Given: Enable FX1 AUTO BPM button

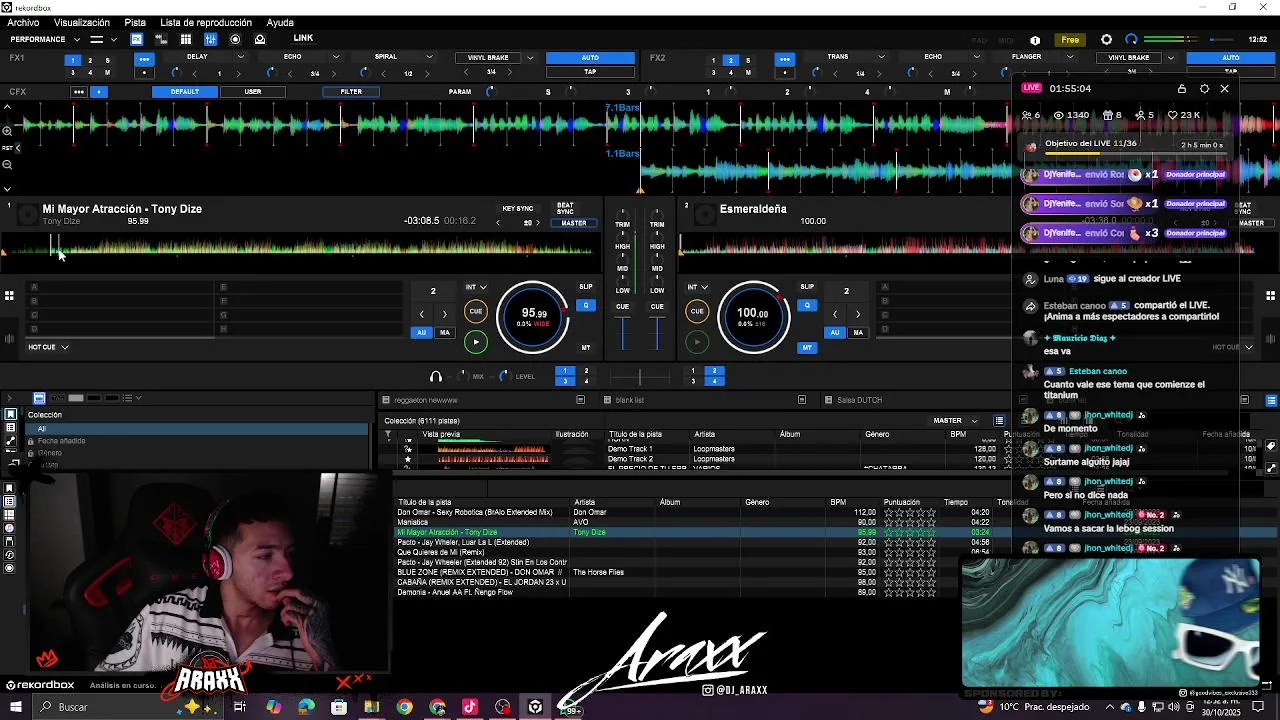Looking at the screenshot, I should (590, 58).
